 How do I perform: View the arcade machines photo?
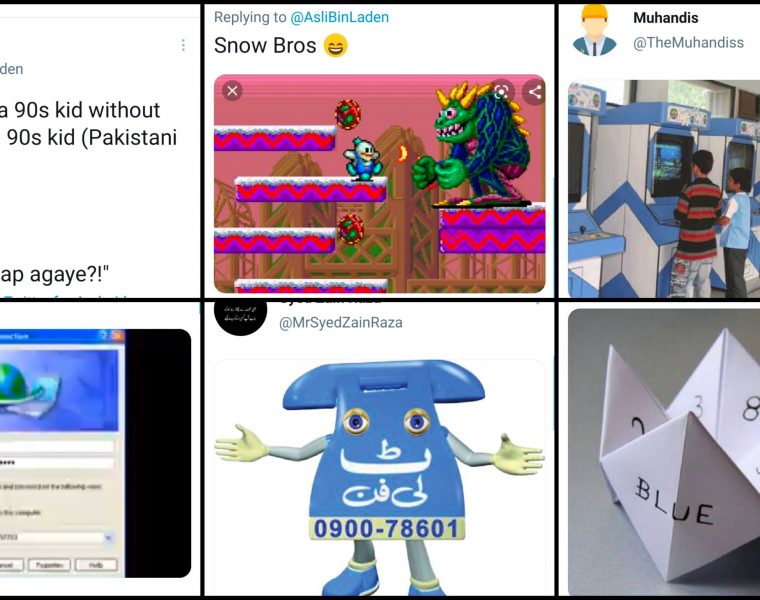664,189
